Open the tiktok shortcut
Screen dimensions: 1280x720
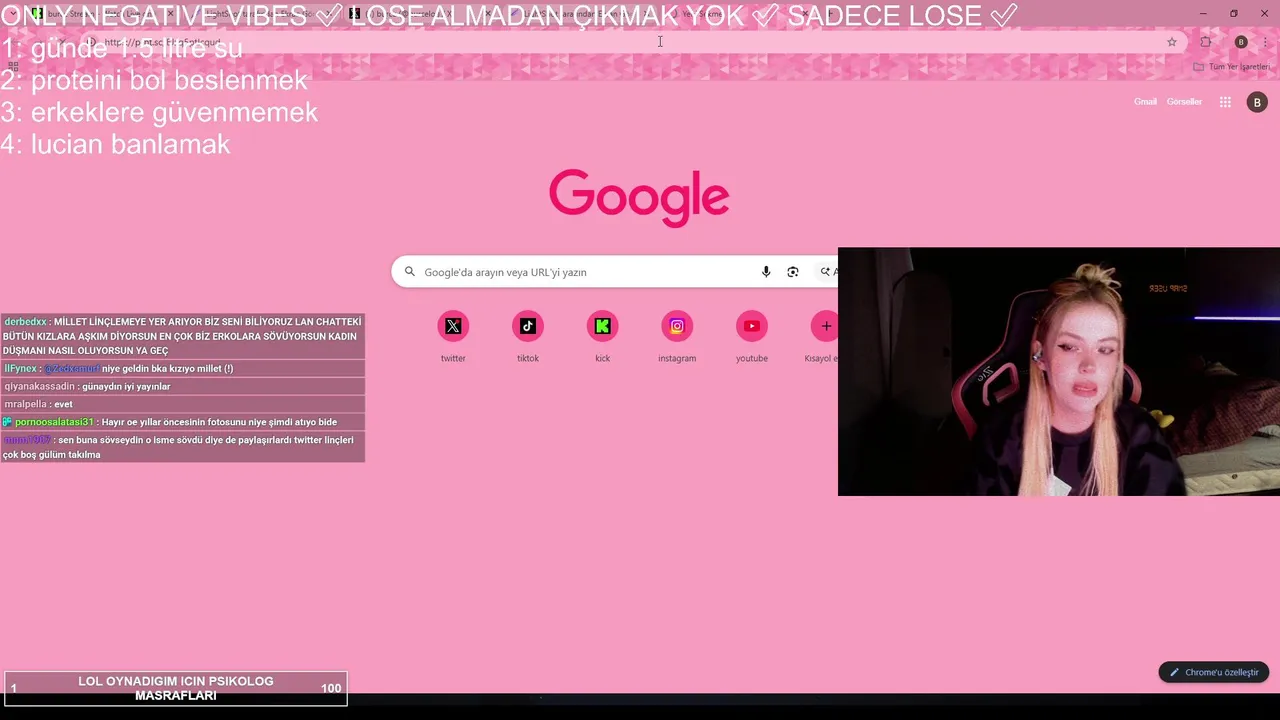coord(528,326)
